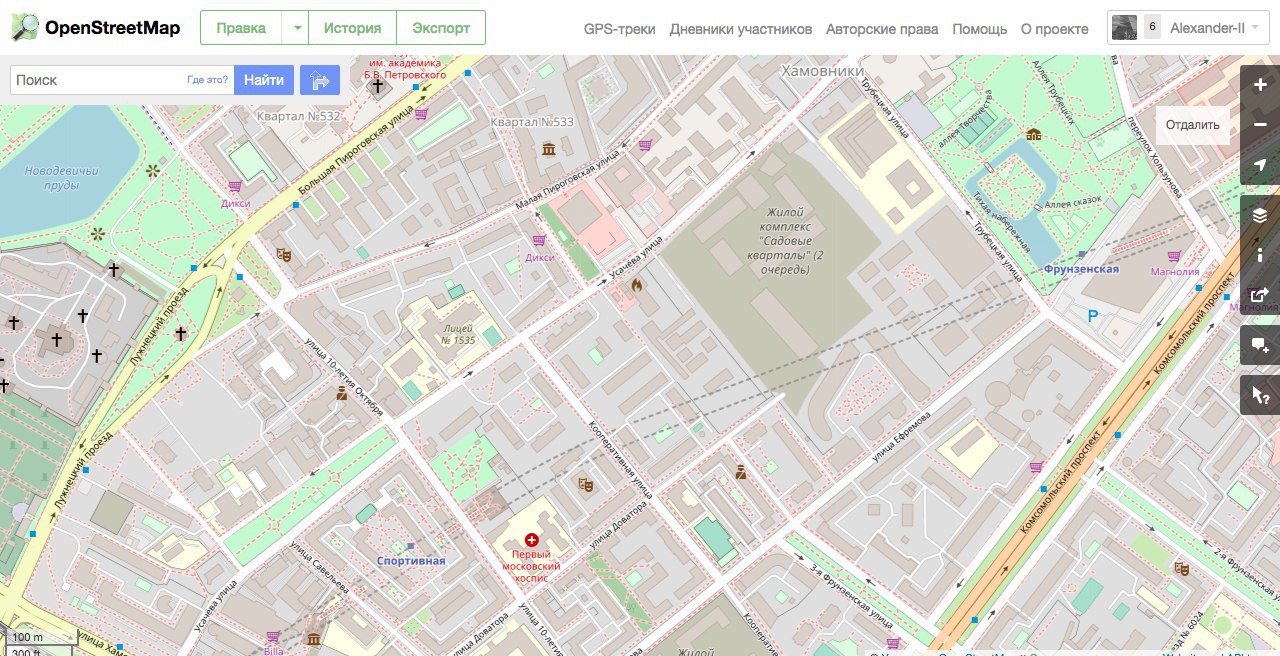Open the map key info panel

point(1260,255)
